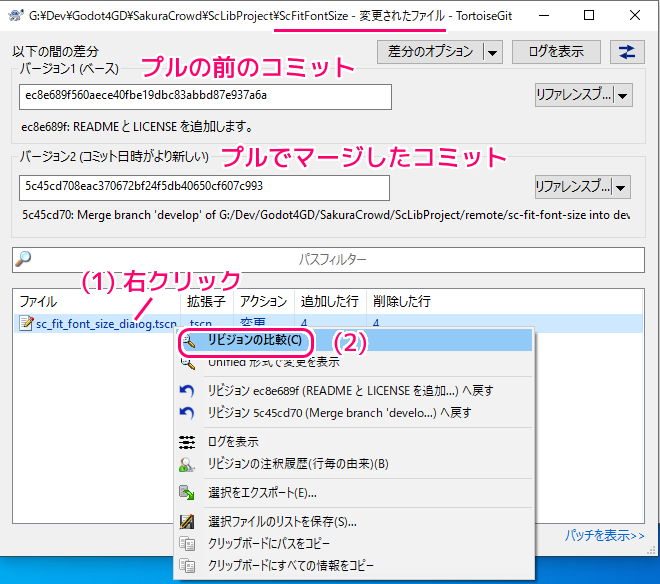
Task: Click the リファレンスブ... button for version 1
Action: pos(574,95)
